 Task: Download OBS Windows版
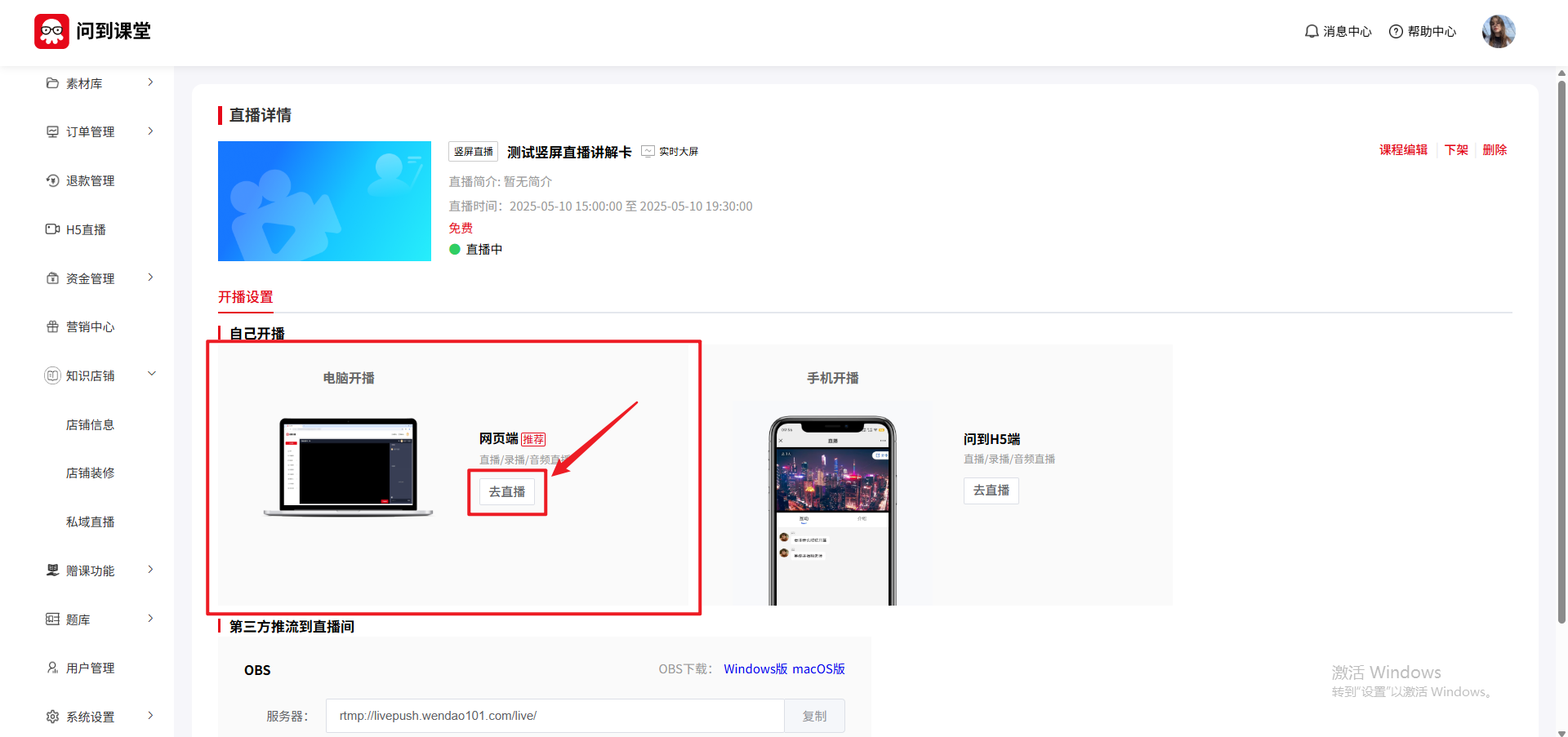click(755, 669)
